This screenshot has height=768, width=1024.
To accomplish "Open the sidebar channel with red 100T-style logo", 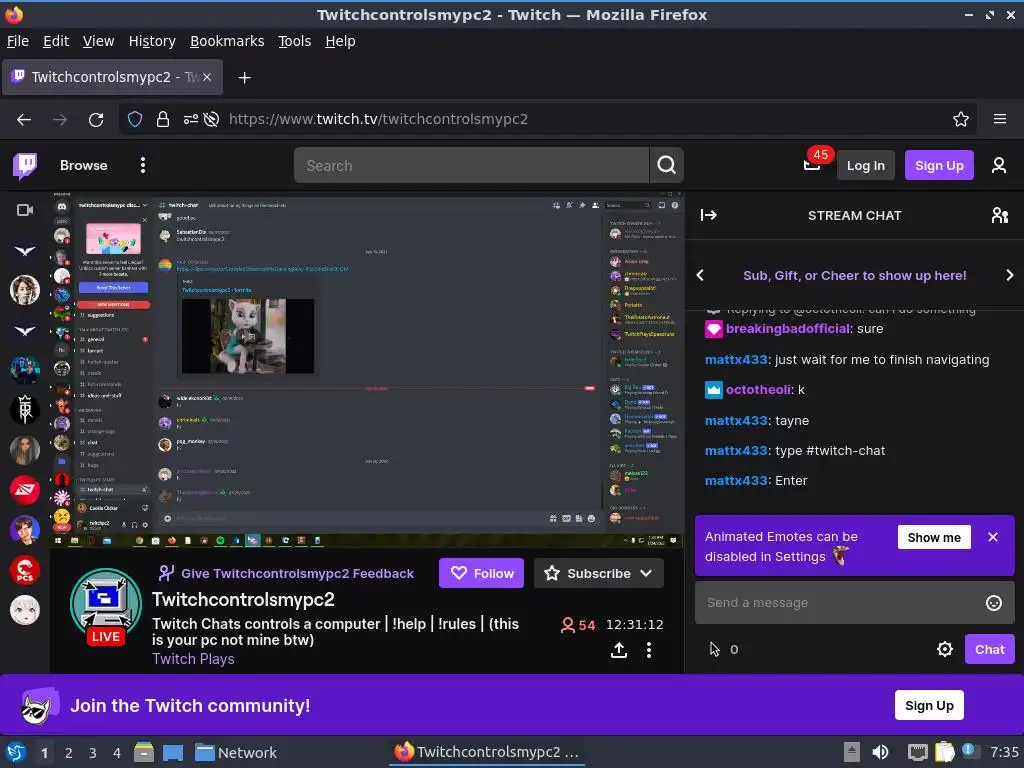I will click(x=25, y=490).
